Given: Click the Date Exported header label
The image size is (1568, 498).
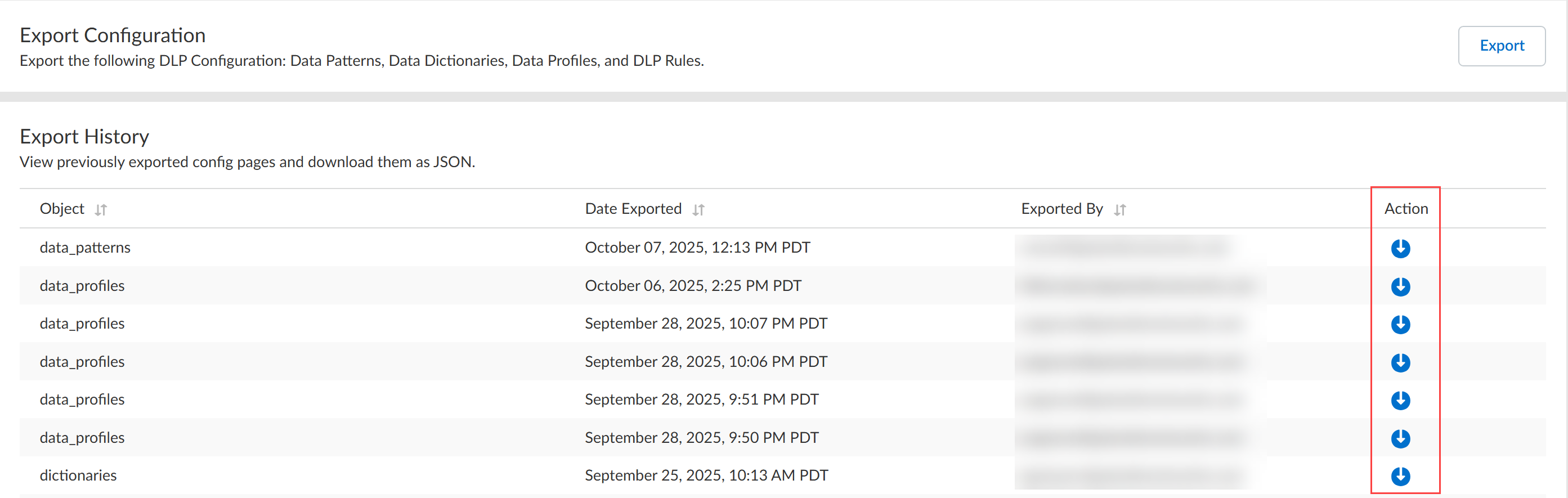Looking at the screenshot, I should pyautogui.click(x=633, y=209).
